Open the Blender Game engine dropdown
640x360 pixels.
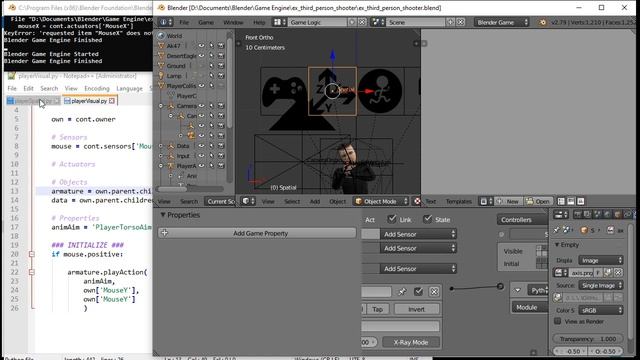pyautogui.click(x=501, y=22)
